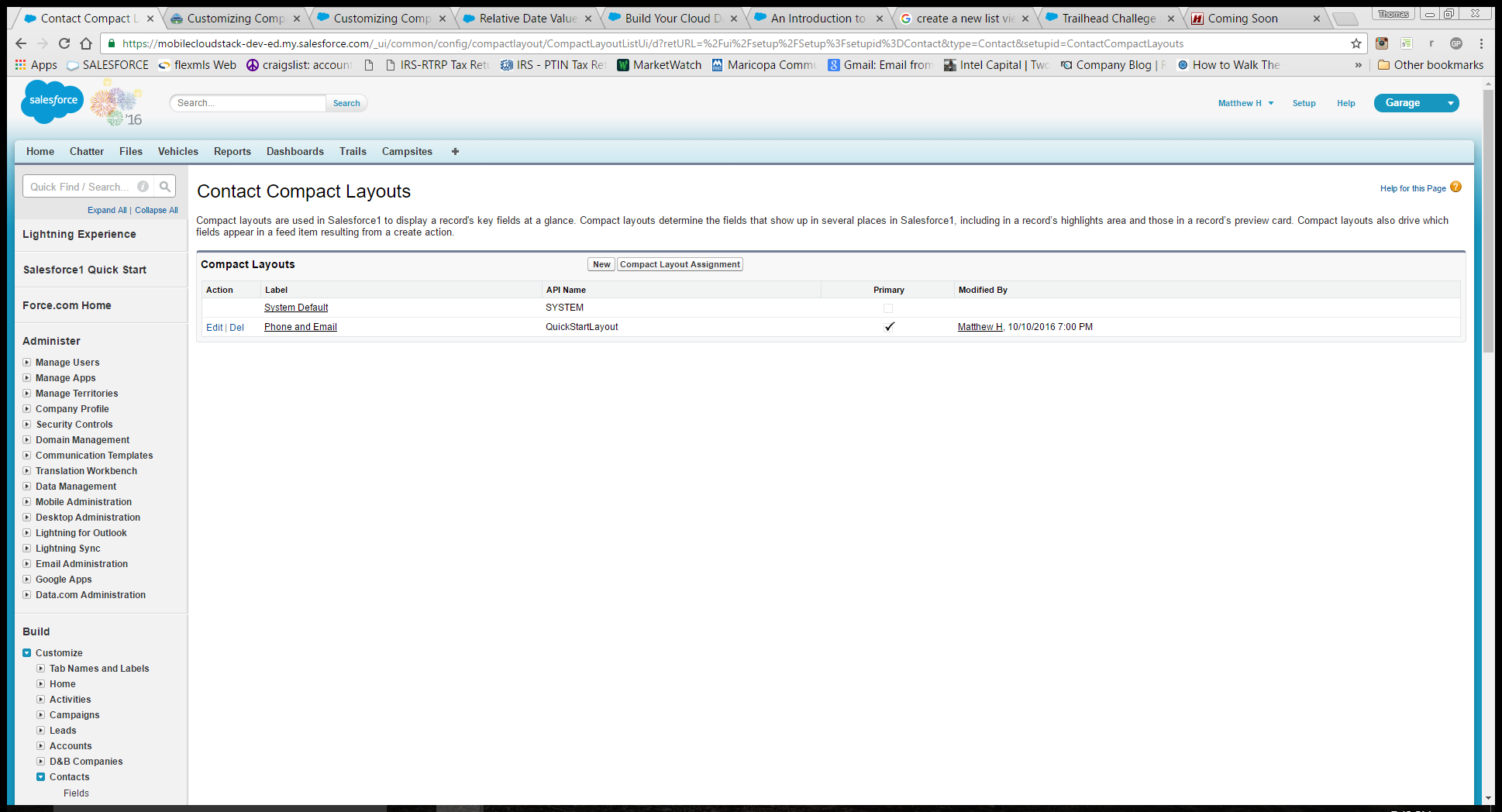Click the Search button in the header

(346, 103)
